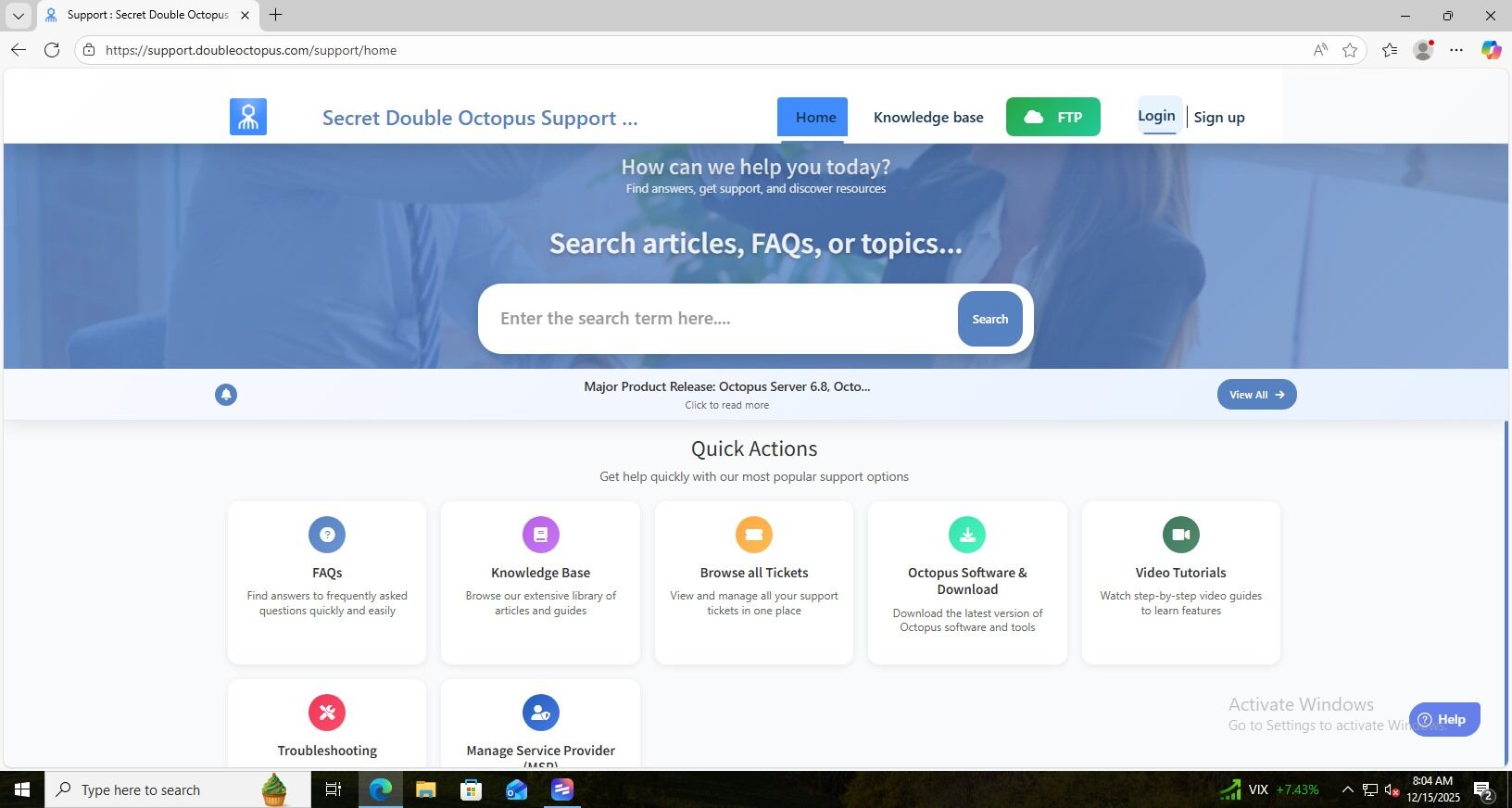Open Microsoft Store from the taskbar
This screenshot has width=1512, height=808.
click(471, 789)
